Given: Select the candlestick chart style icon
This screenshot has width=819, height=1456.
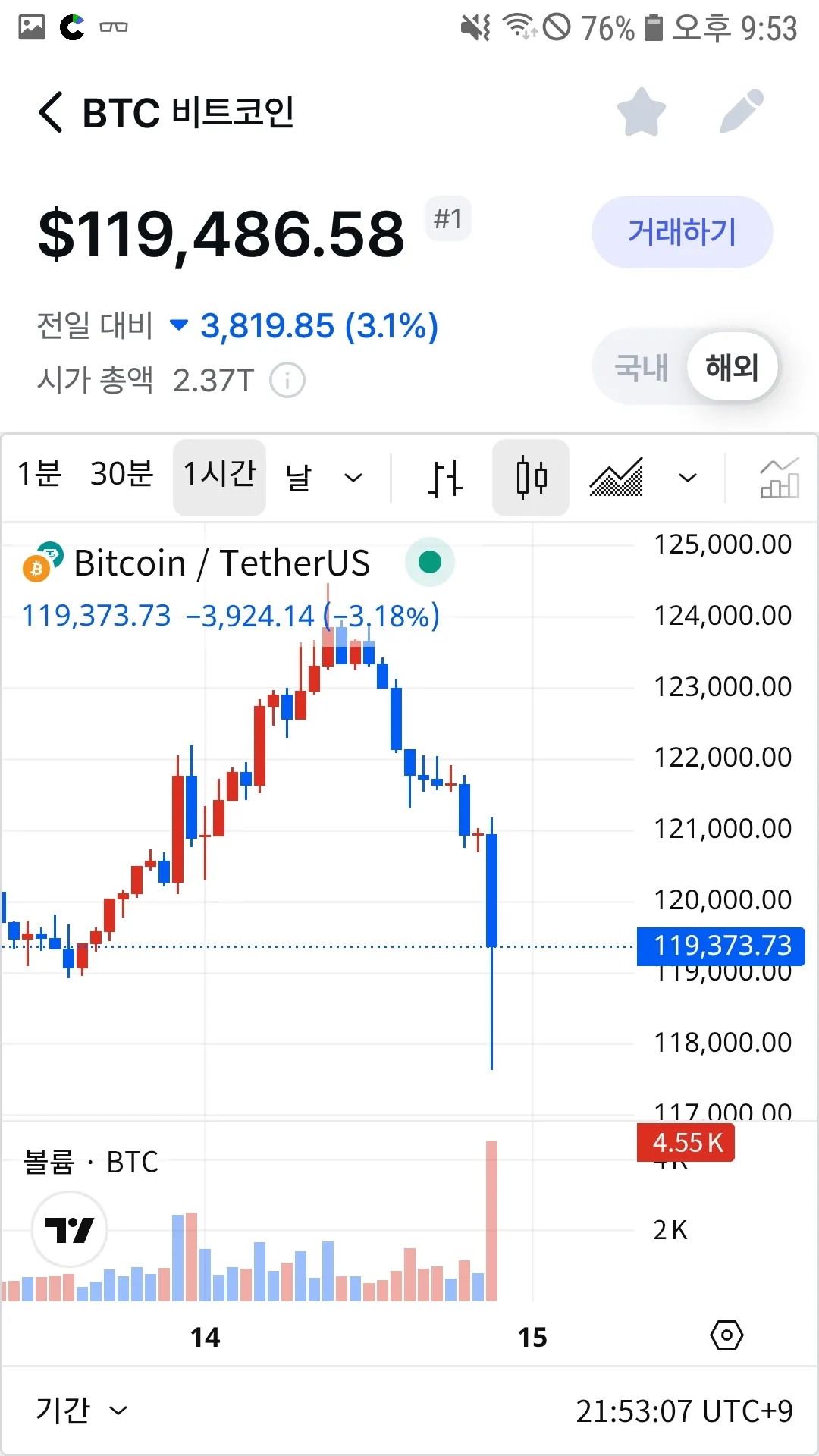Looking at the screenshot, I should [x=531, y=478].
